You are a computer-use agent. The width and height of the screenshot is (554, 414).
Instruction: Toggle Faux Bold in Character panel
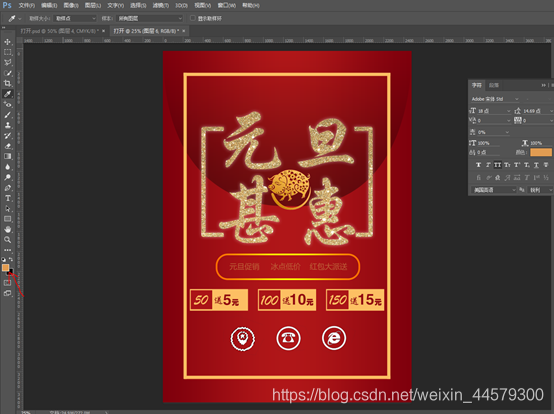(x=478, y=165)
